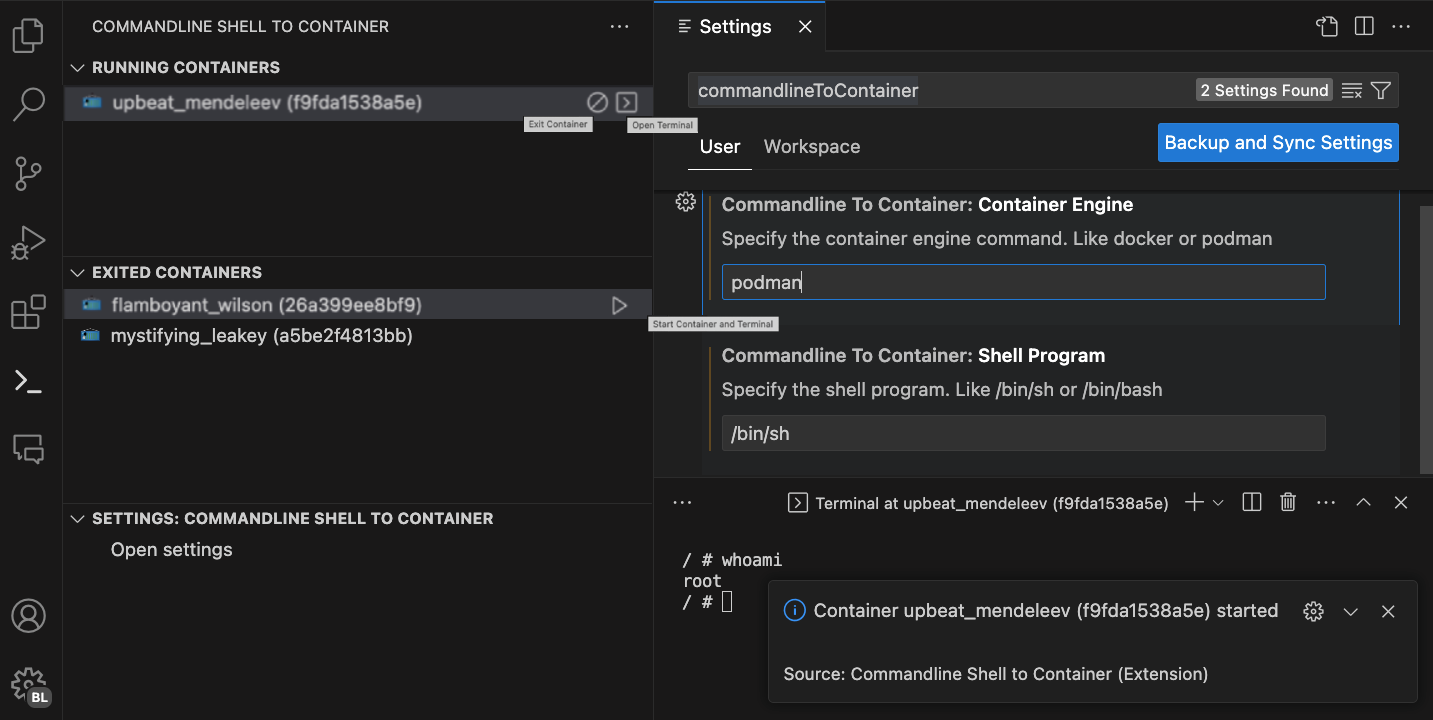Split the terminal panel
The height and width of the screenshot is (720, 1433).
[x=1251, y=503]
